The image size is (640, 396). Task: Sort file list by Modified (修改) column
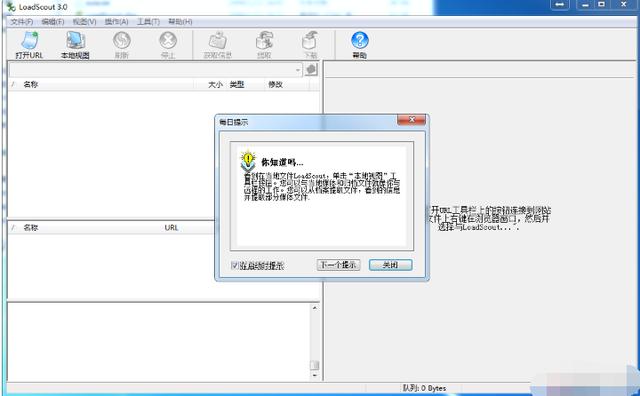click(x=275, y=85)
